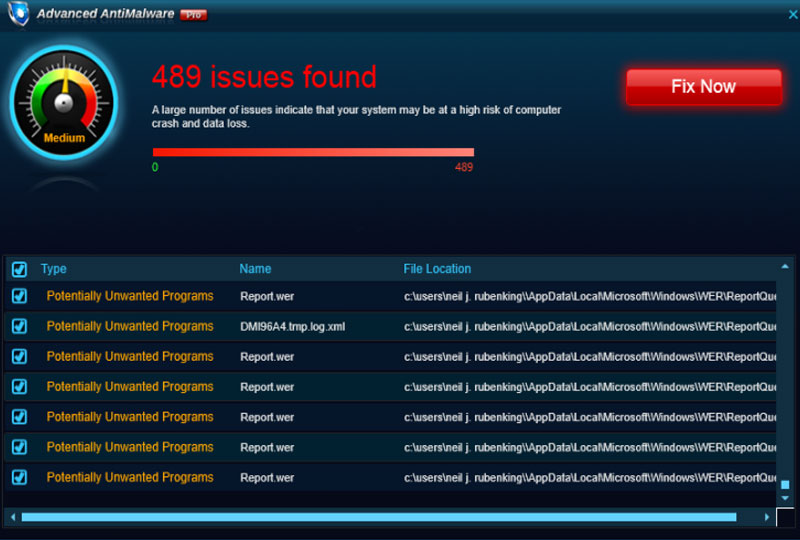Click the vertical scrollbar thumb
Image resolution: width=800 pixels, height=540 pixels.
point(785,484)
